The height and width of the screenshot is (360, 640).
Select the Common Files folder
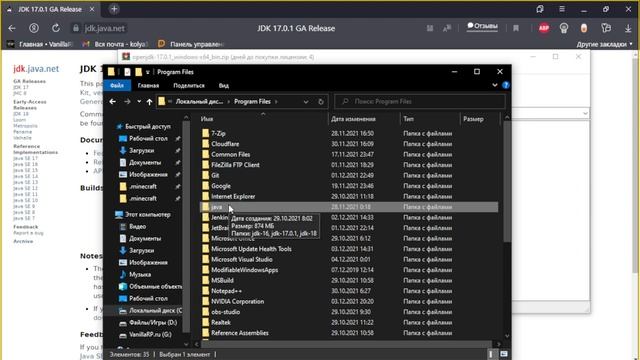tap(231, 155)
